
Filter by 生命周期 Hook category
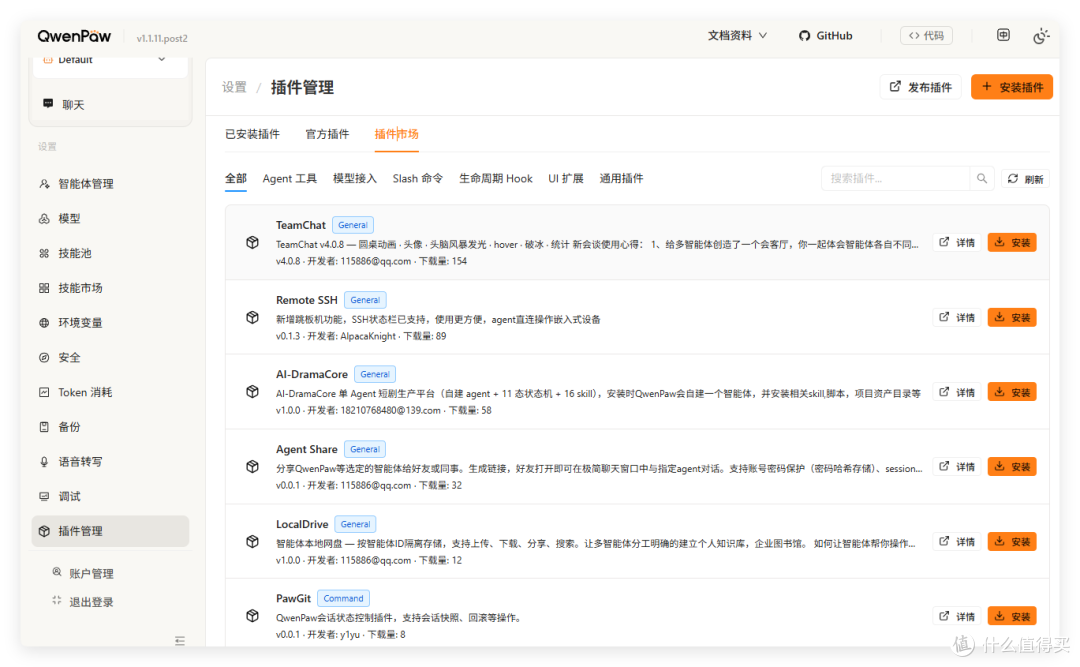pos(495,178)
